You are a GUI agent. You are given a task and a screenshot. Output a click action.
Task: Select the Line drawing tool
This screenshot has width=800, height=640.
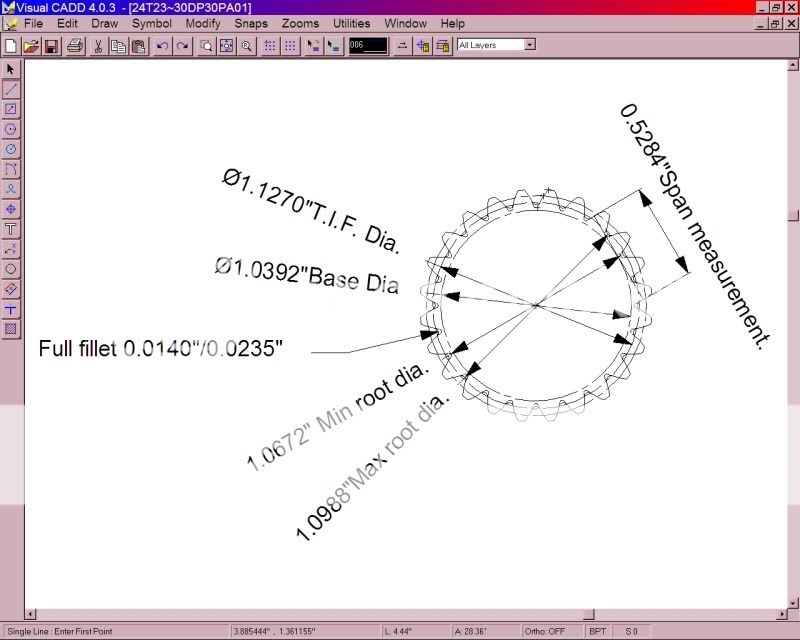point(11,89)
